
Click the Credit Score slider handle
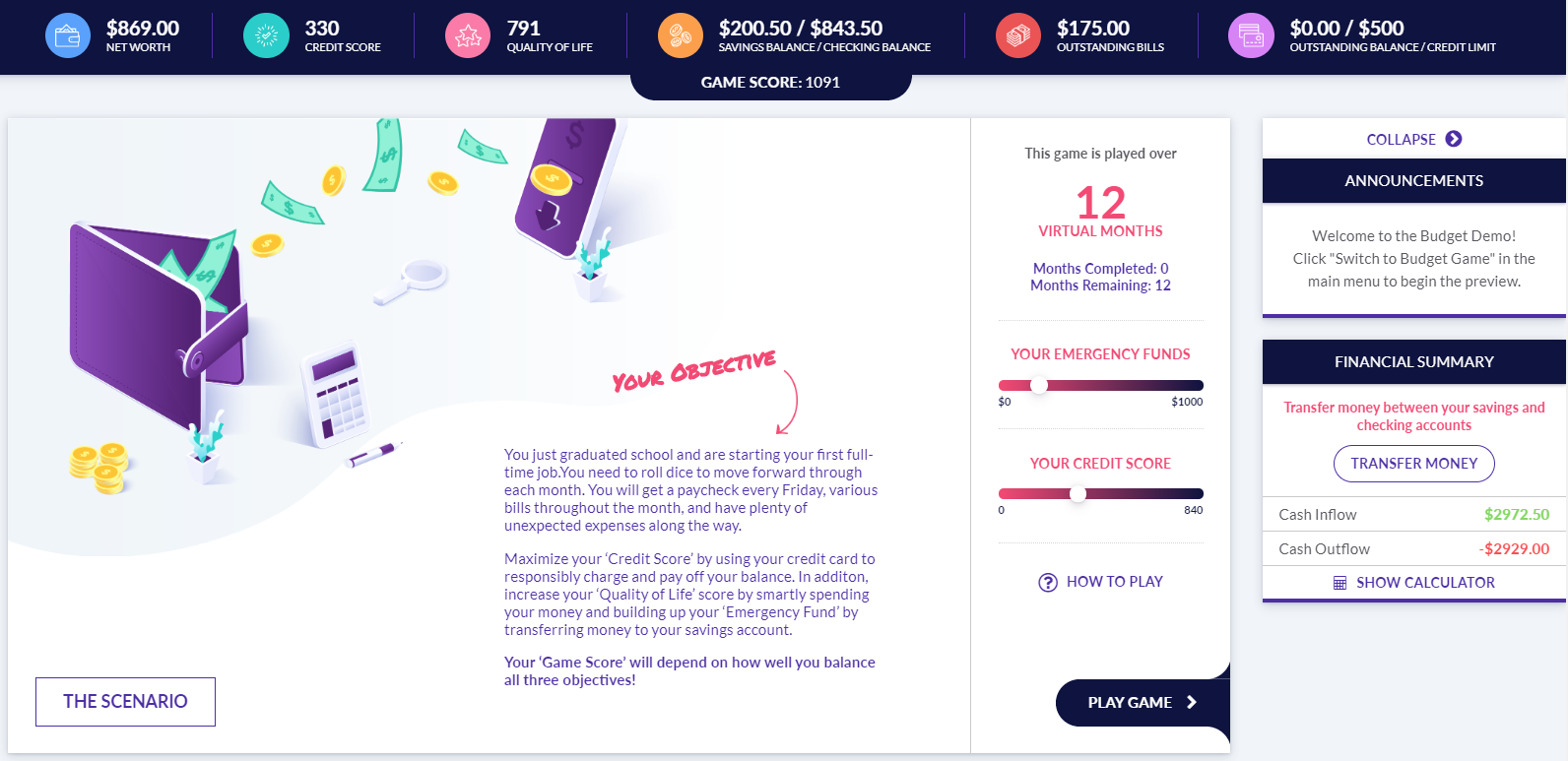[1078, 493]
